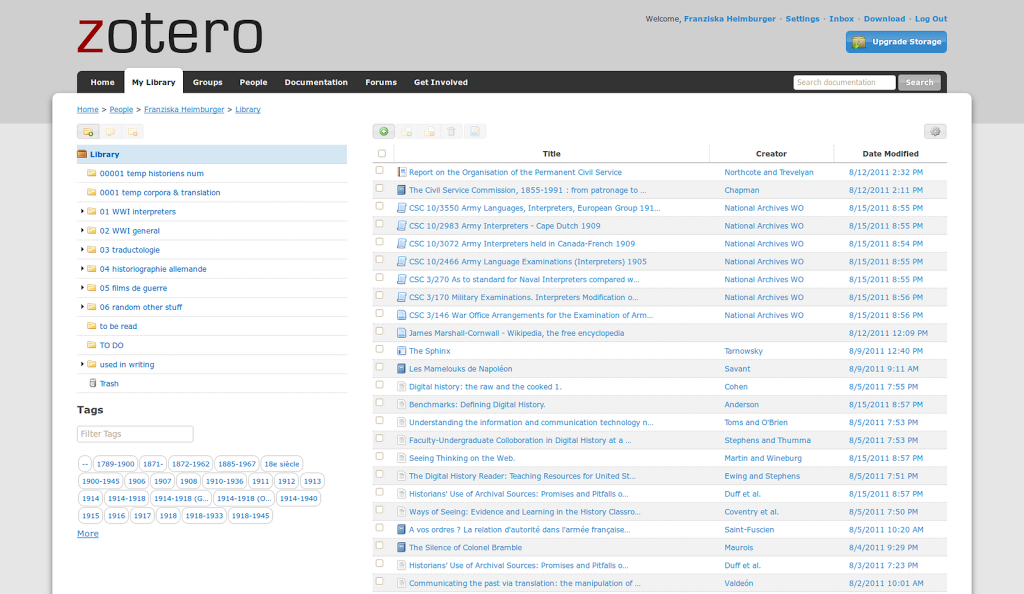Open the gear options icon above the table

point(935,132)
